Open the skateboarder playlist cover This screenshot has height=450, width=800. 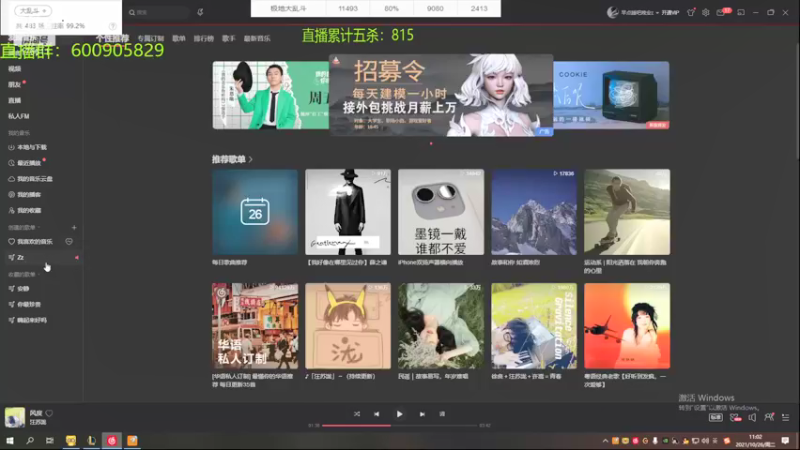(627, 212)
